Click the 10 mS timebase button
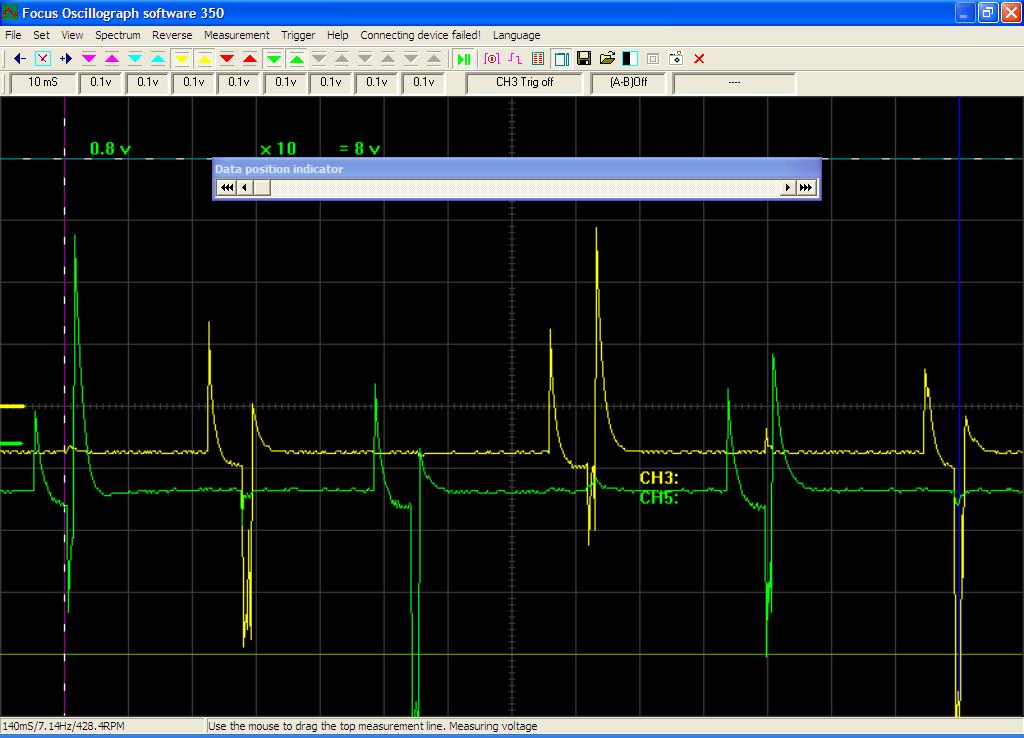 [42, 82]
